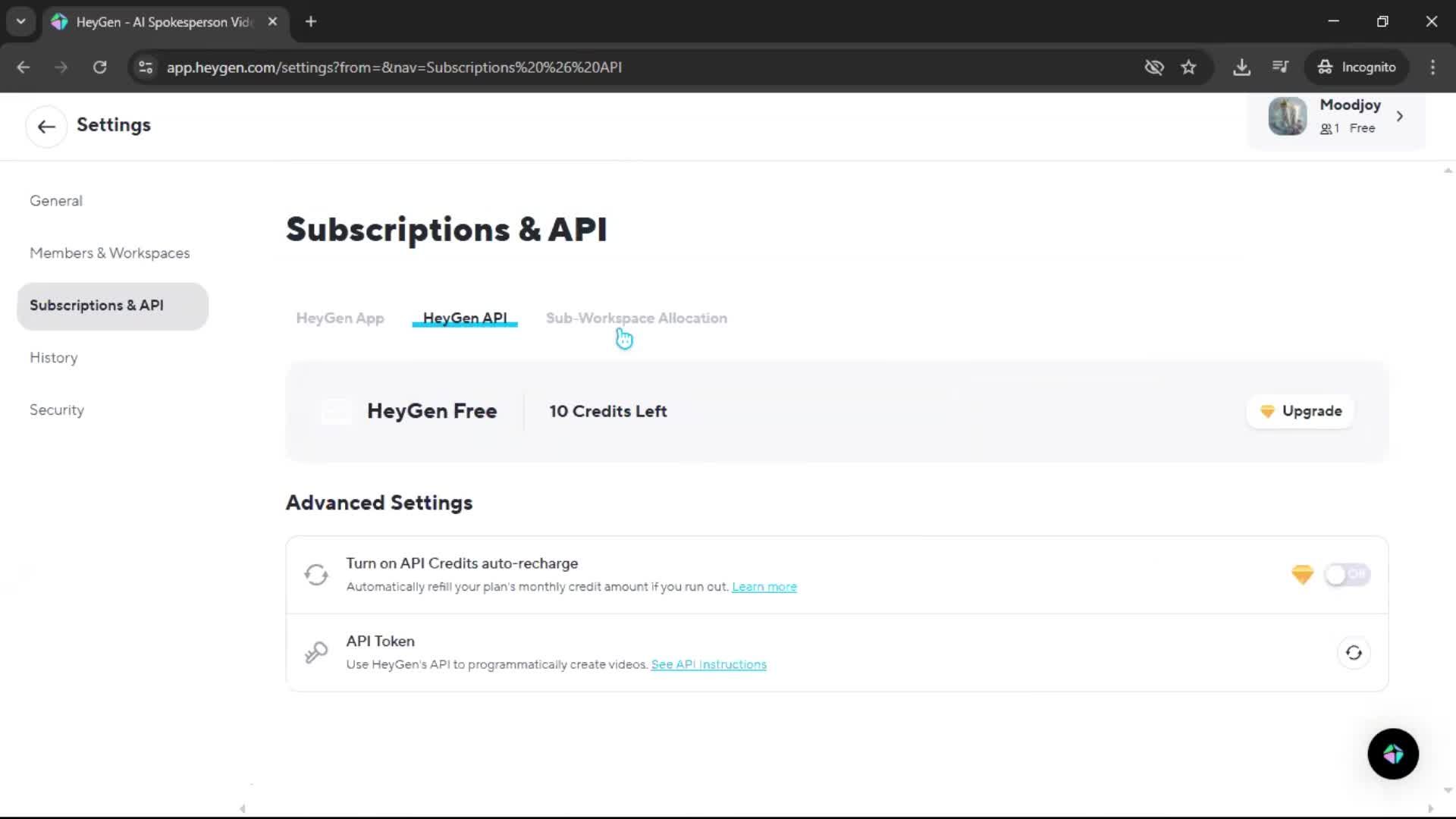Open the See API Instructions link
The width and height of the screenshot is (1456, 819).
(708, 664)
